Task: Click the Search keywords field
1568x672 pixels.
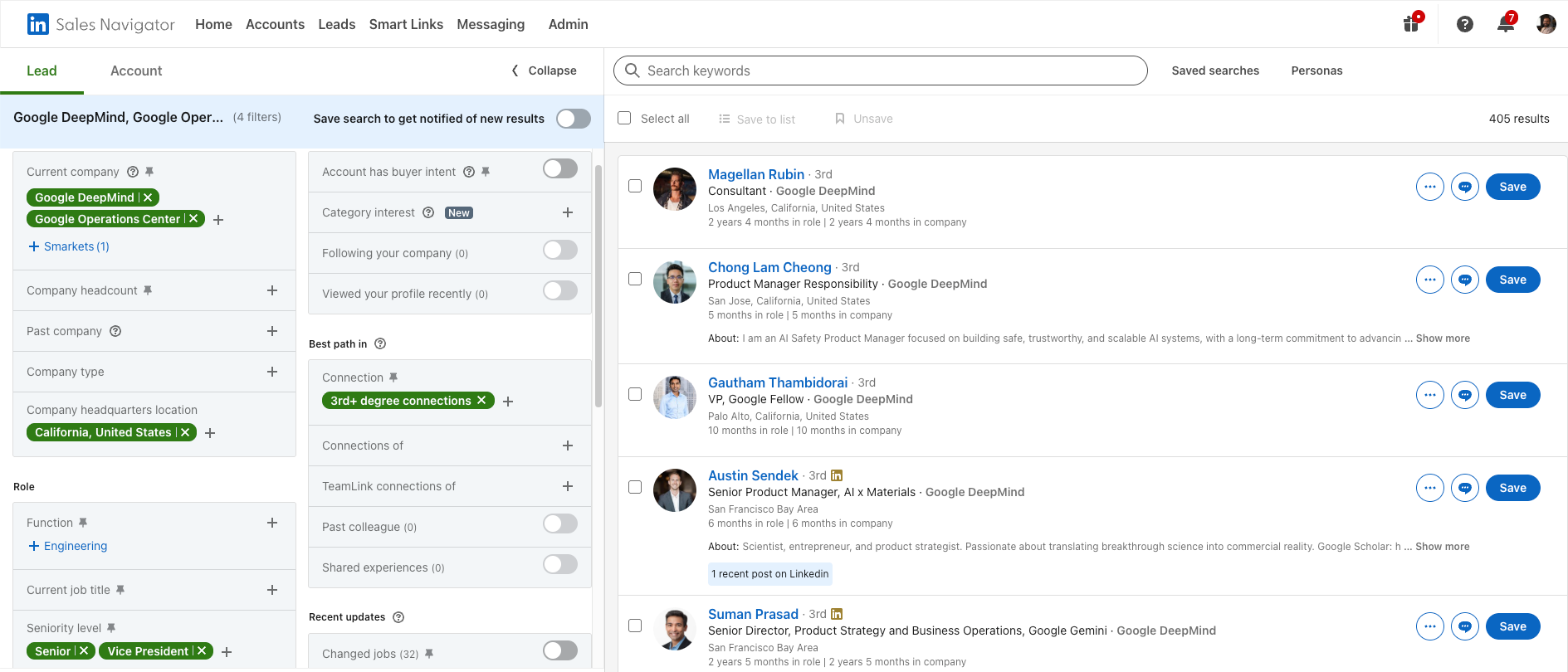Action: point(880,71)
